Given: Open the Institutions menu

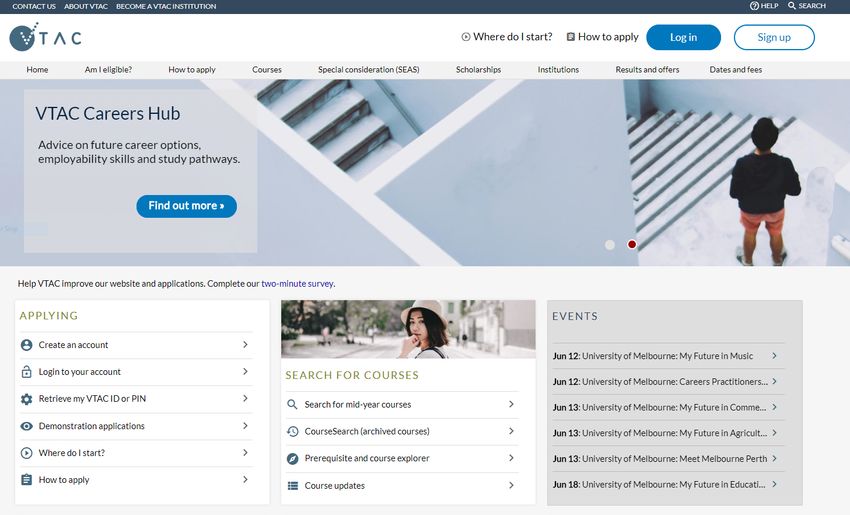Looking at the screenshot, I should [x=558, y=69].
